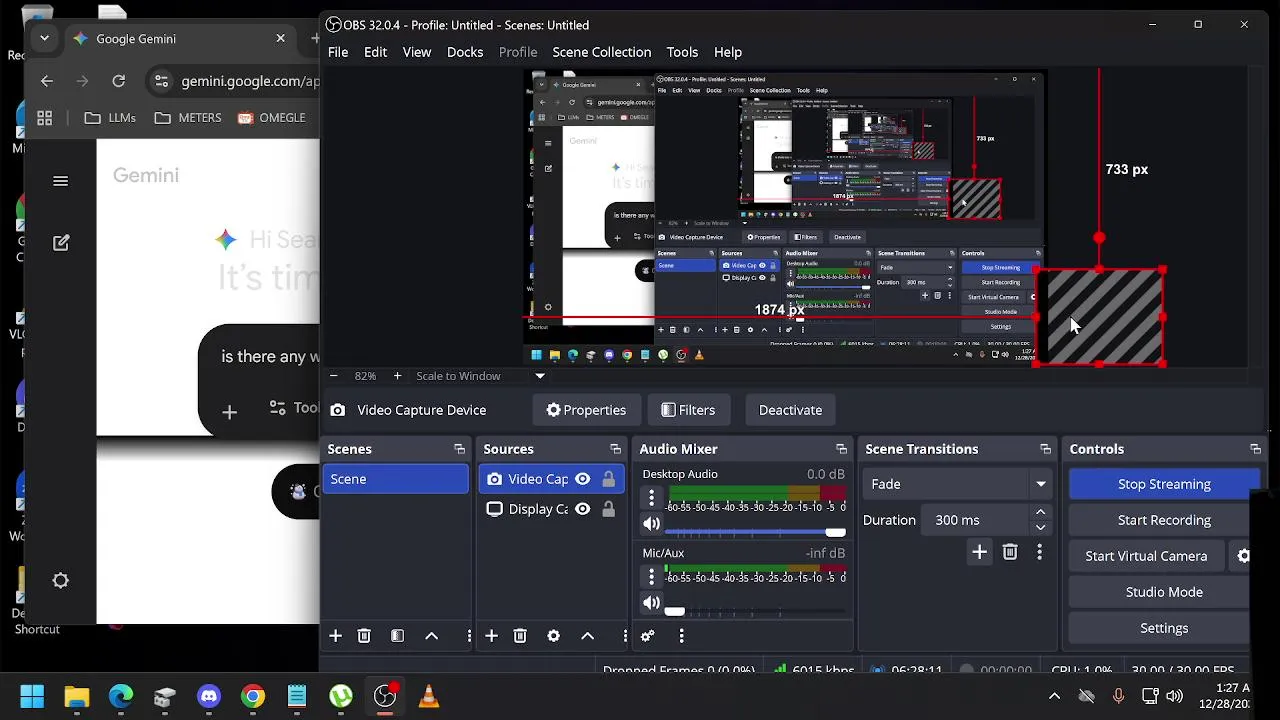Open the Edit menu
1280x720 pixels.
(375, 52)
